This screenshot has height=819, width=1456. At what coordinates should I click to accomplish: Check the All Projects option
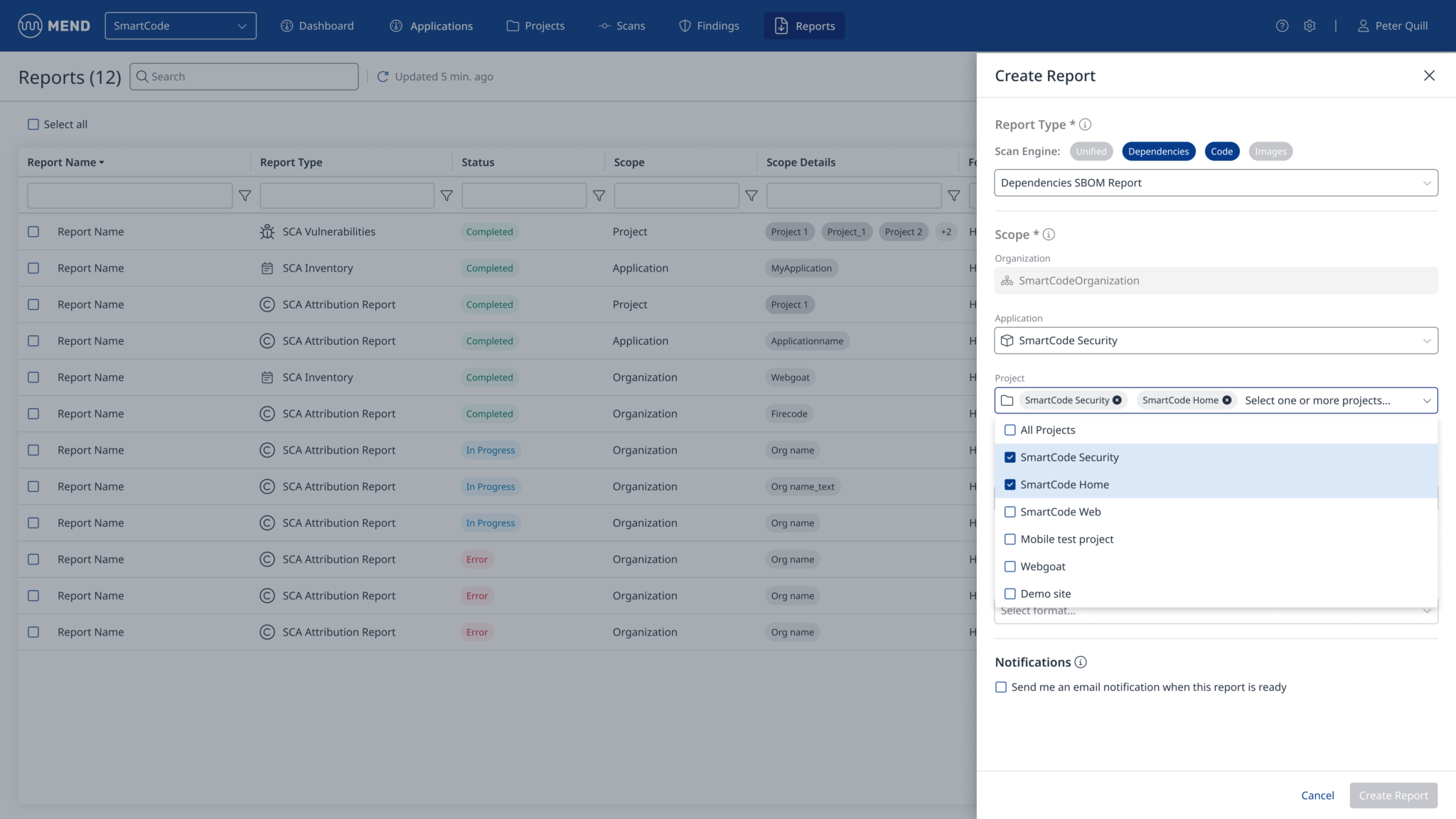pyautogui.click(x=1010, y=430)
